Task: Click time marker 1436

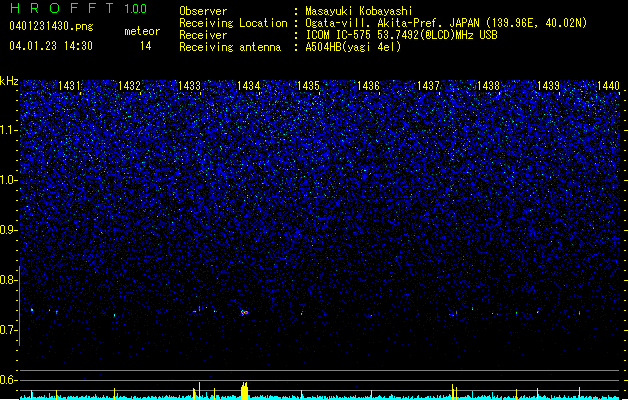Action: pyautogui.click(x=368, y=86)
